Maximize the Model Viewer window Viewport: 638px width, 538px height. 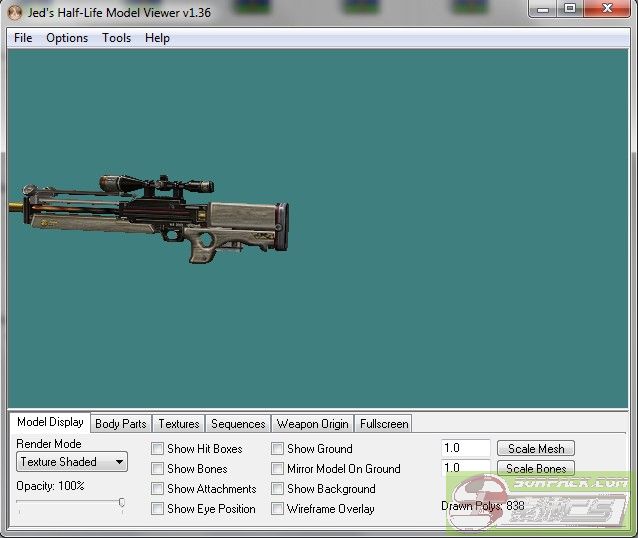coord(569,9)
